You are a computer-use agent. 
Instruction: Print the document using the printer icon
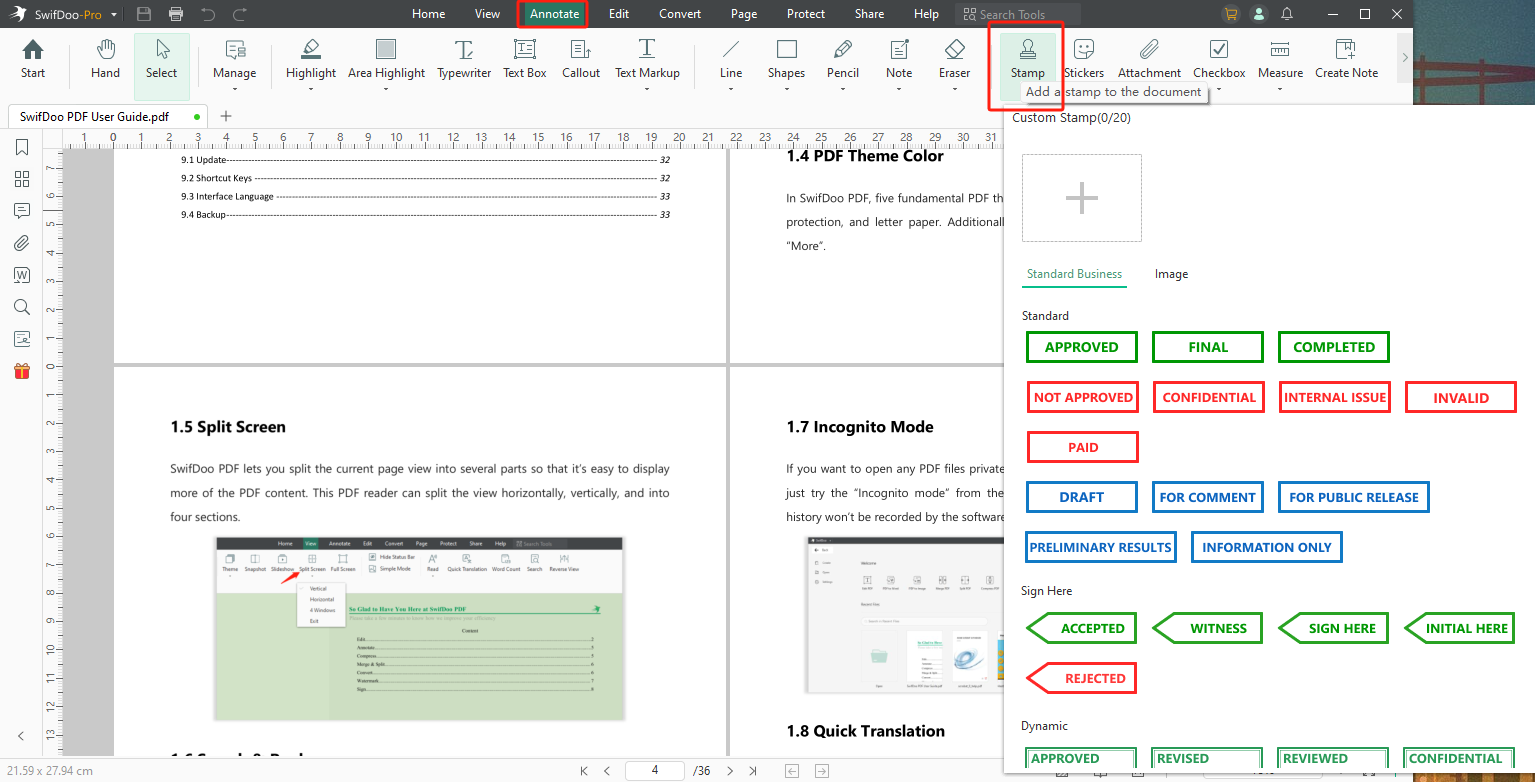point(176,14)
